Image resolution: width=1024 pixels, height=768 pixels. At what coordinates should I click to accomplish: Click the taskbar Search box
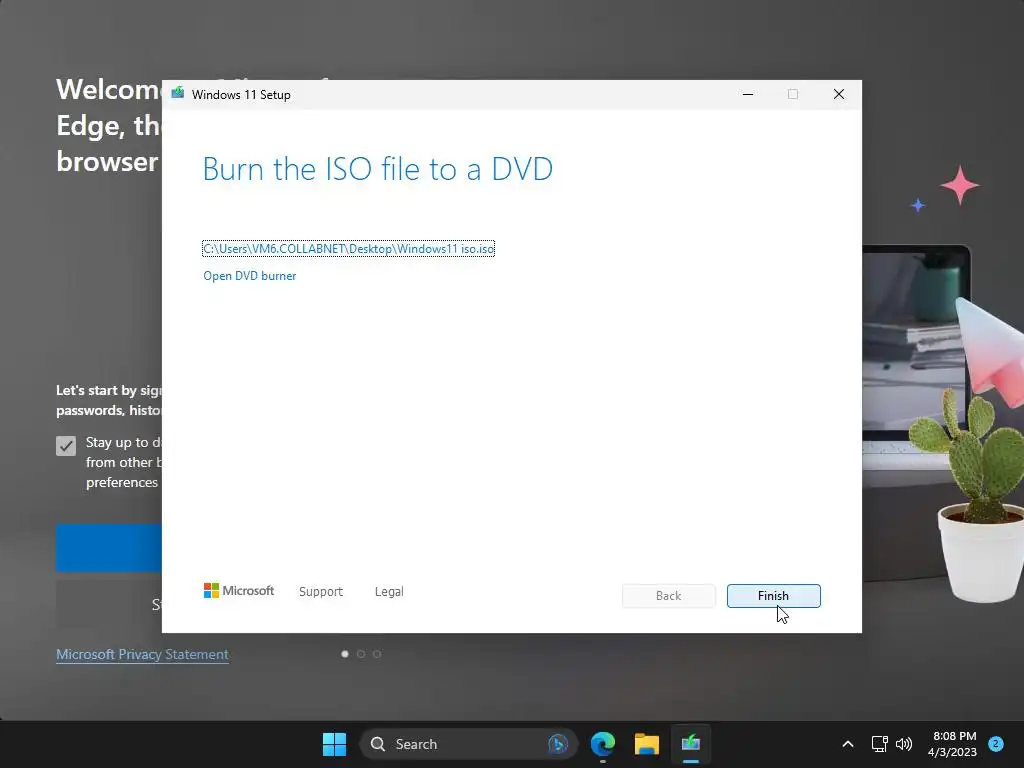point(468,744)
